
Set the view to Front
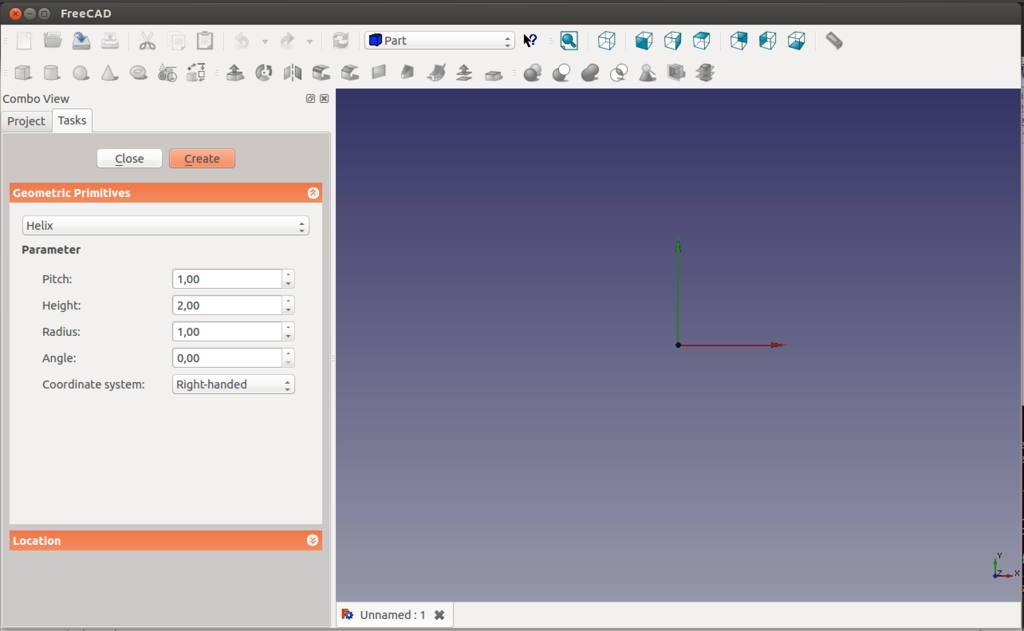pos(644,41)
